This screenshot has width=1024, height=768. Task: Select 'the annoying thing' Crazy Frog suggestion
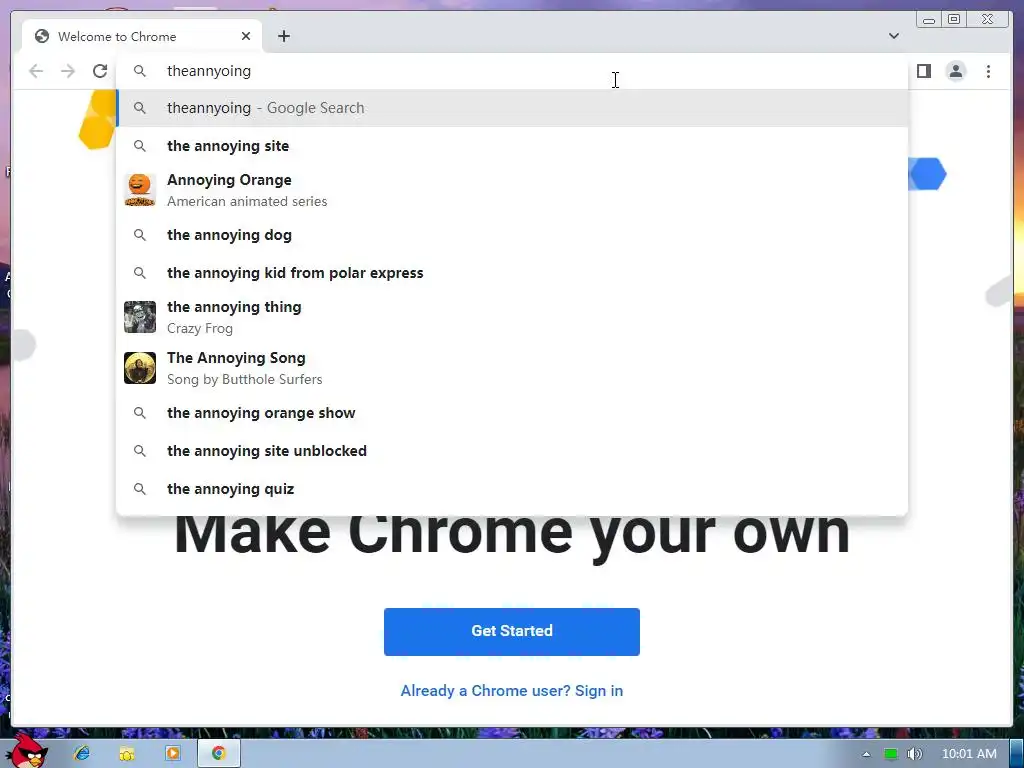click(x=512, y=317)
